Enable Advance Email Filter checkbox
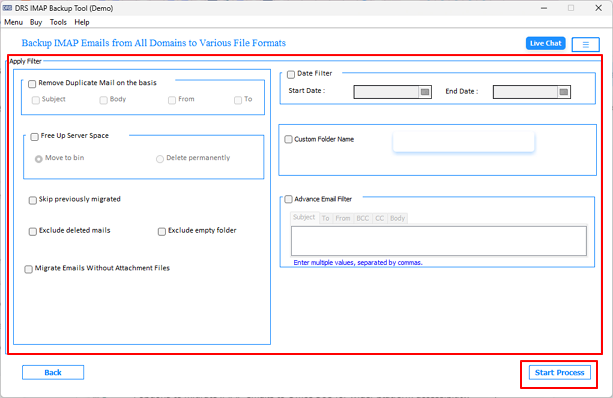 (x=288, y=199)
